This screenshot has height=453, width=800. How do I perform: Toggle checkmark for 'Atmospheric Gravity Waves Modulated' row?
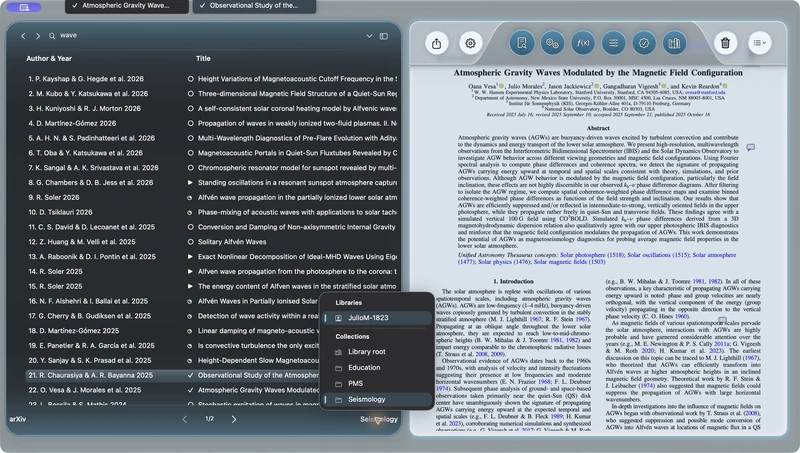coord(190,390)
